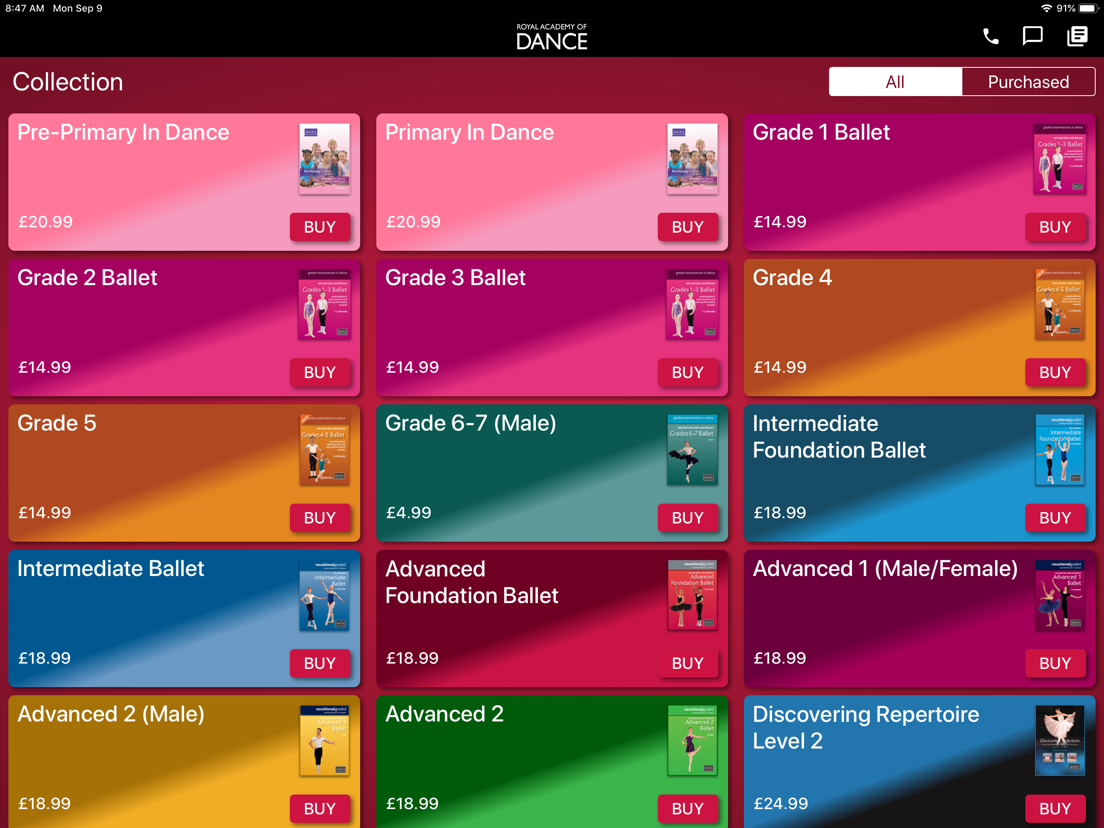The height and width of the screenshot is (828, 1104).
Task: Tap the Royal Academy of Dance logo
Action: click(552, 37)
